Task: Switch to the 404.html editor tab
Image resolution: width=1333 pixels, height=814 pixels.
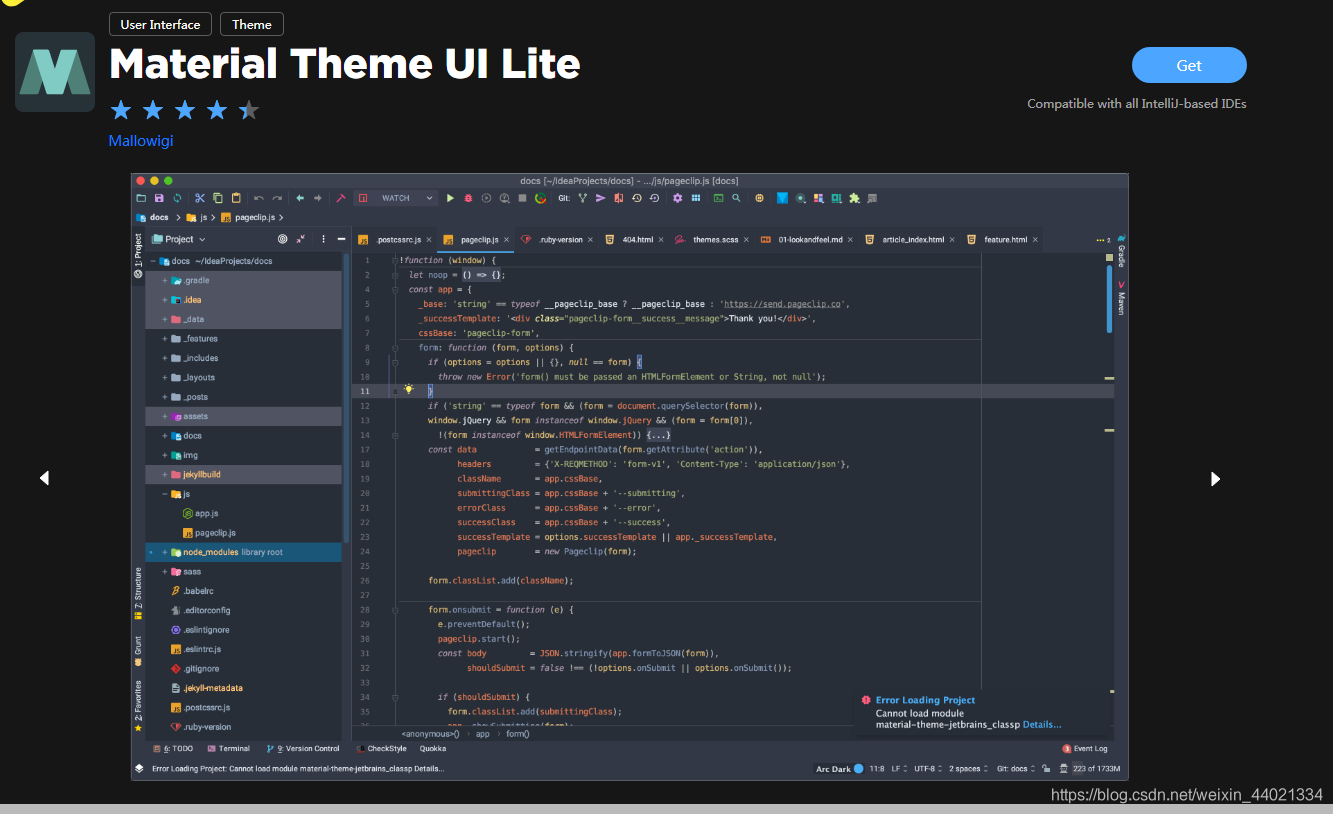Action: [636, 240]
